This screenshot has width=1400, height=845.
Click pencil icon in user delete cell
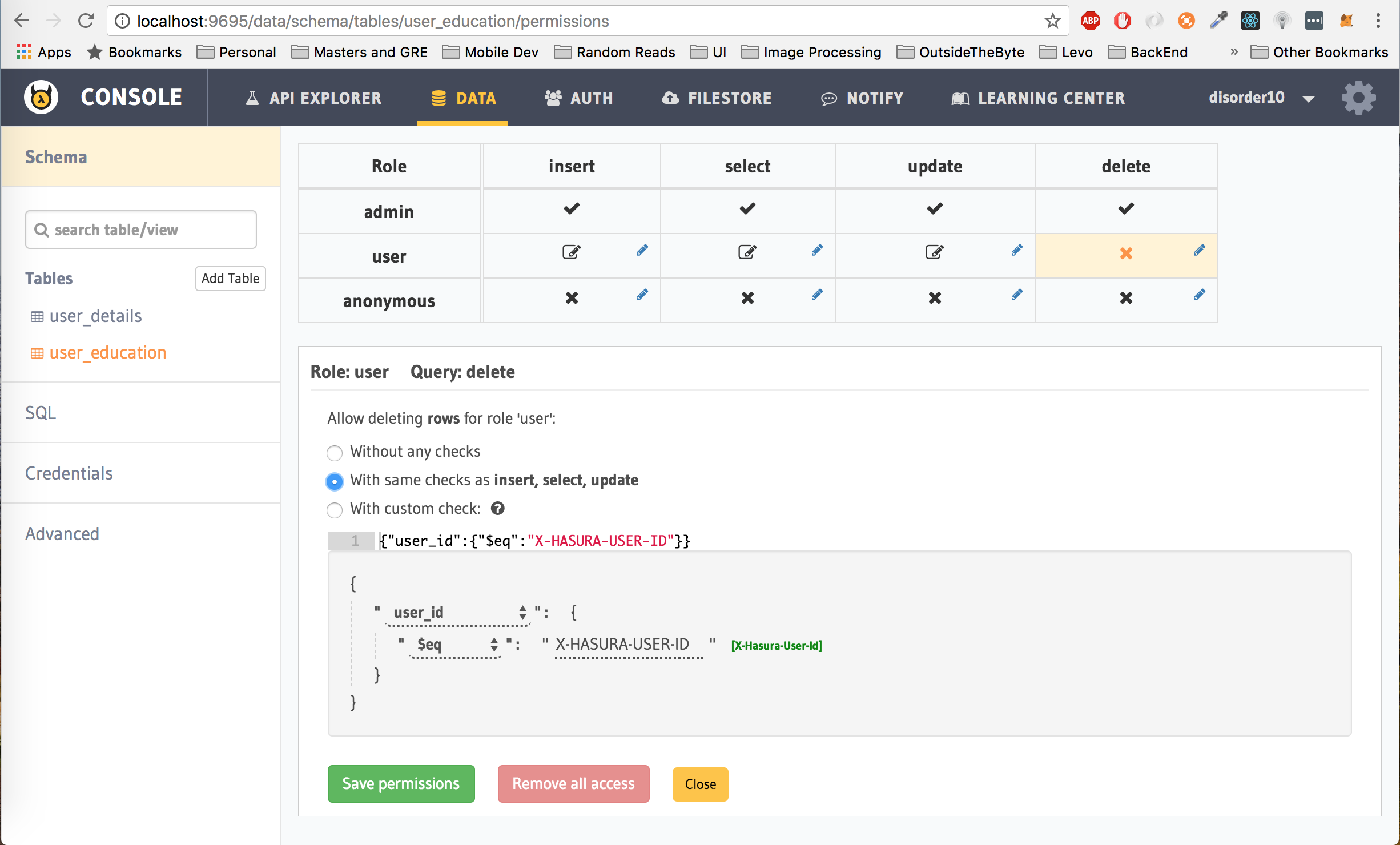pyautogui.click(x=1200, y=250)
